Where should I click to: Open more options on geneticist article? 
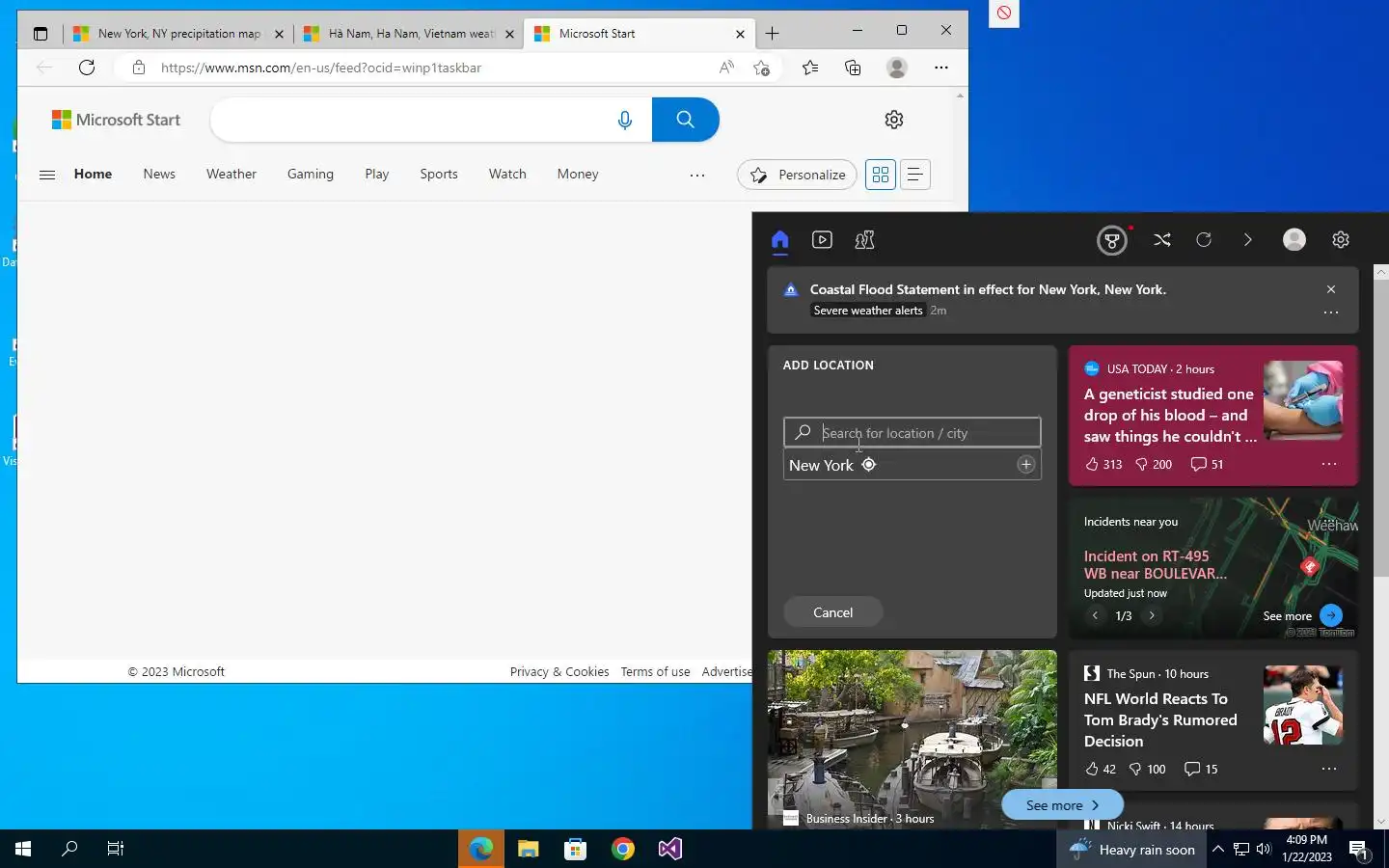(1329, 464)
